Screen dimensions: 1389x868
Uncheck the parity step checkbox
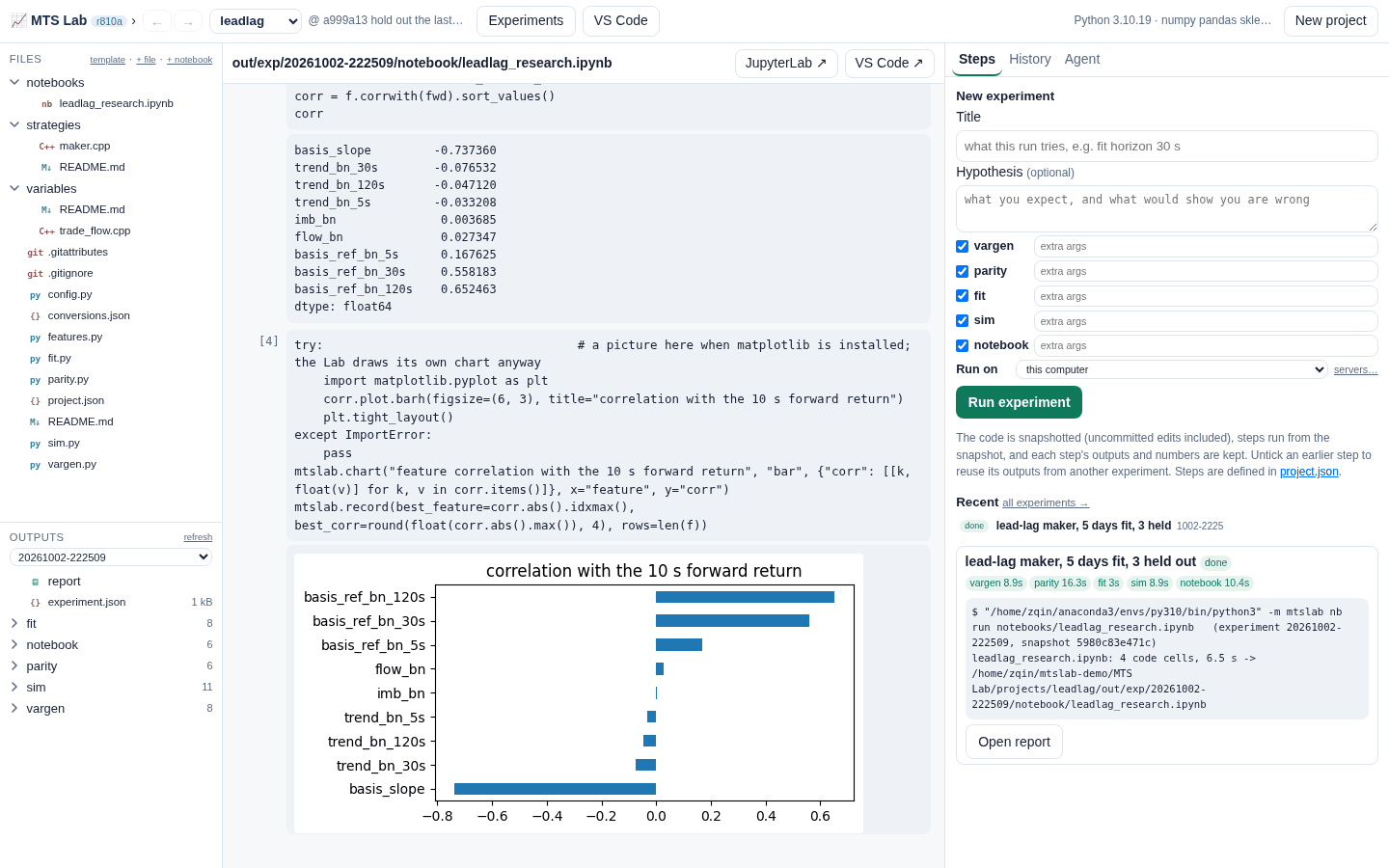click(x=962, y=272)
